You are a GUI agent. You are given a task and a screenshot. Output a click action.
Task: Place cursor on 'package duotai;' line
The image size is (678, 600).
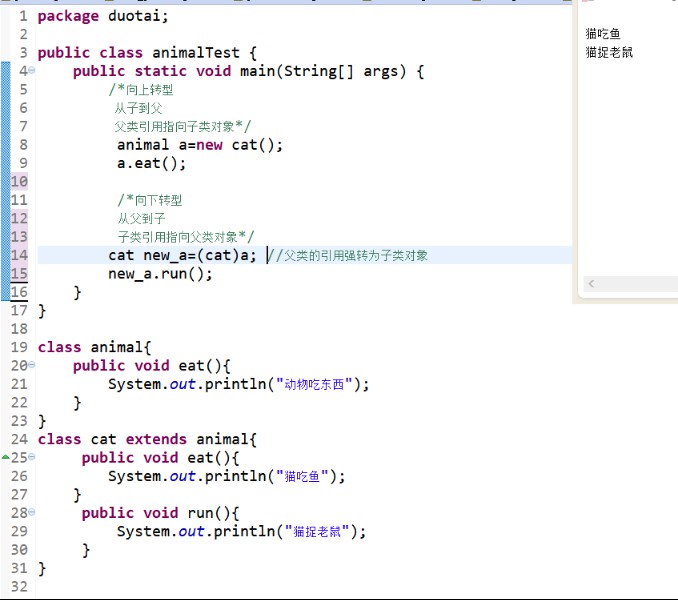point(103,16)
